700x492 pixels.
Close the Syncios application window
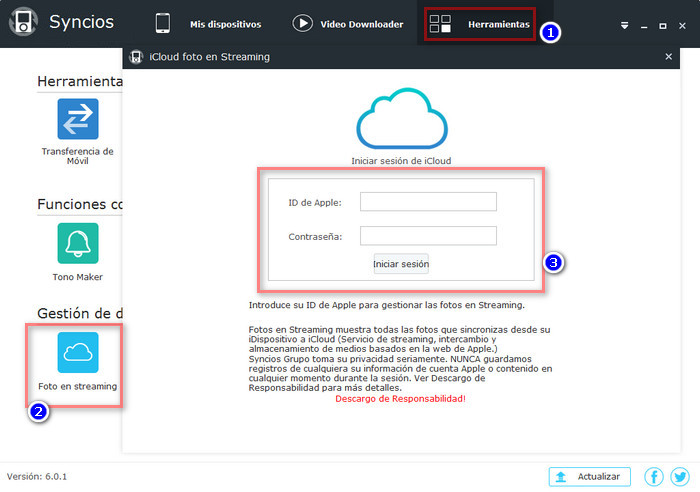click(682, 25)
